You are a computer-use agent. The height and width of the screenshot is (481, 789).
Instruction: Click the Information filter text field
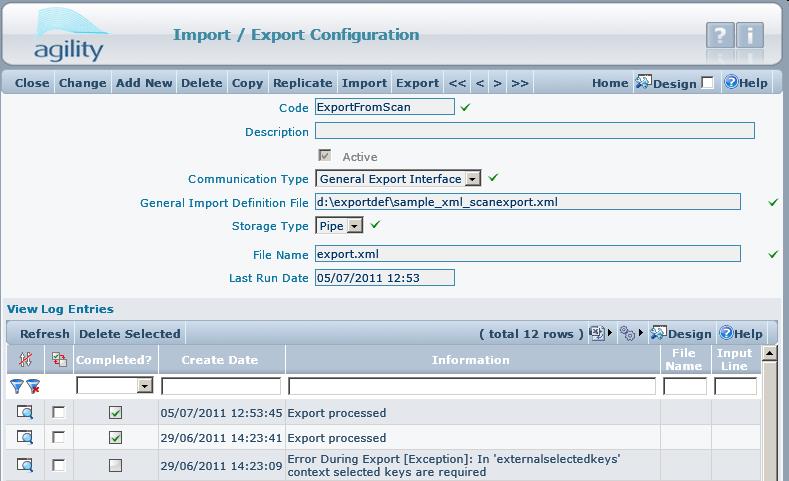coord(472,386)
